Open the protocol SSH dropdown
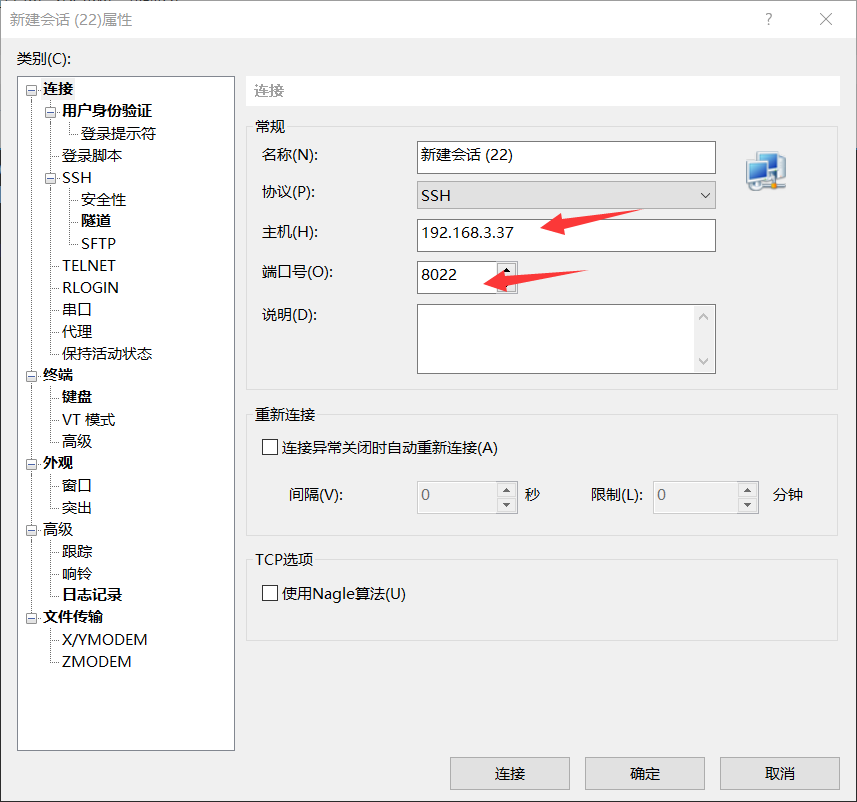The width and height of the screenshot is (857, 802). point(566,195)
